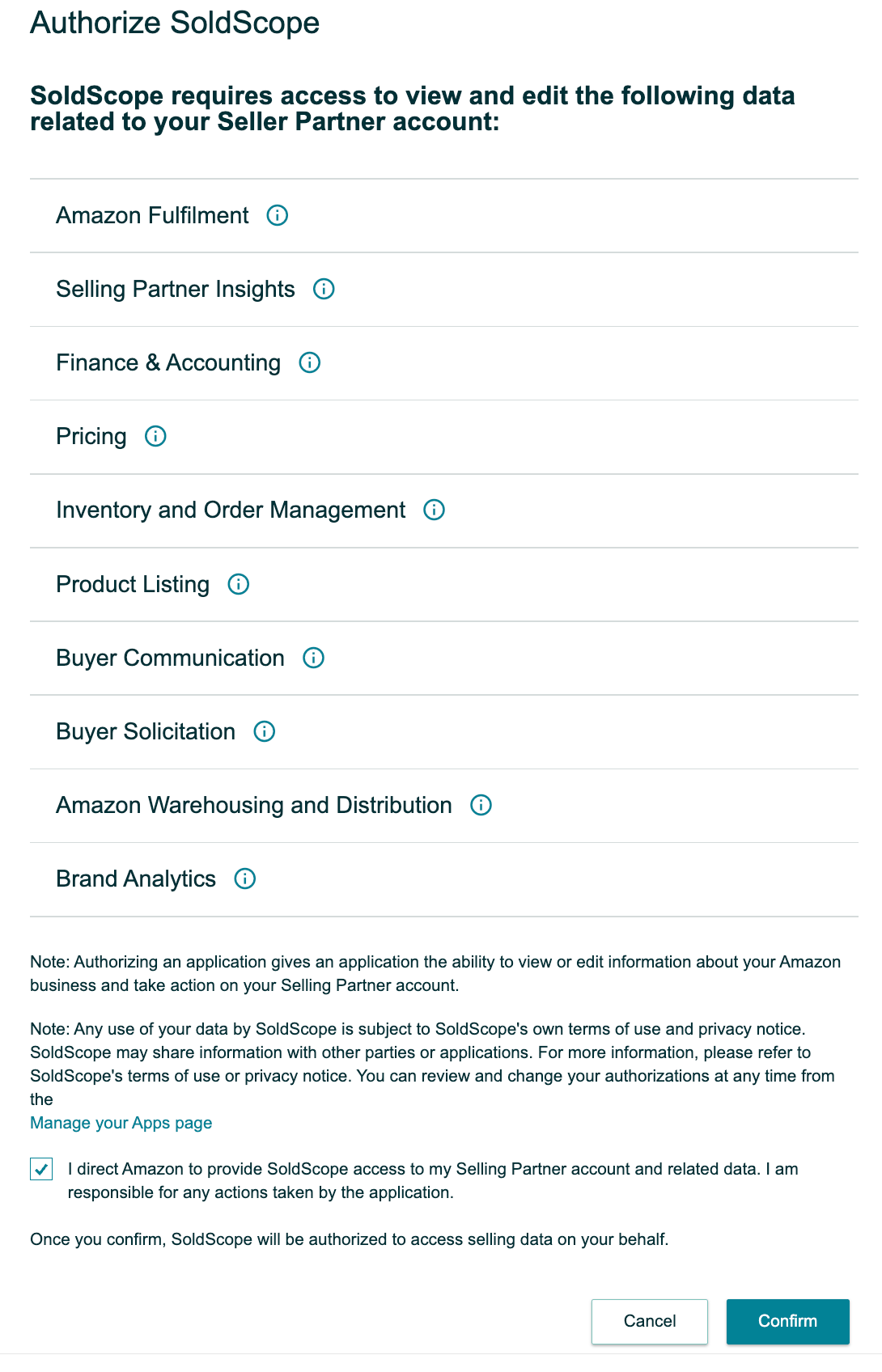Click the Product Listing permission label
882x1372 pixels.
[x=133, y=584]
